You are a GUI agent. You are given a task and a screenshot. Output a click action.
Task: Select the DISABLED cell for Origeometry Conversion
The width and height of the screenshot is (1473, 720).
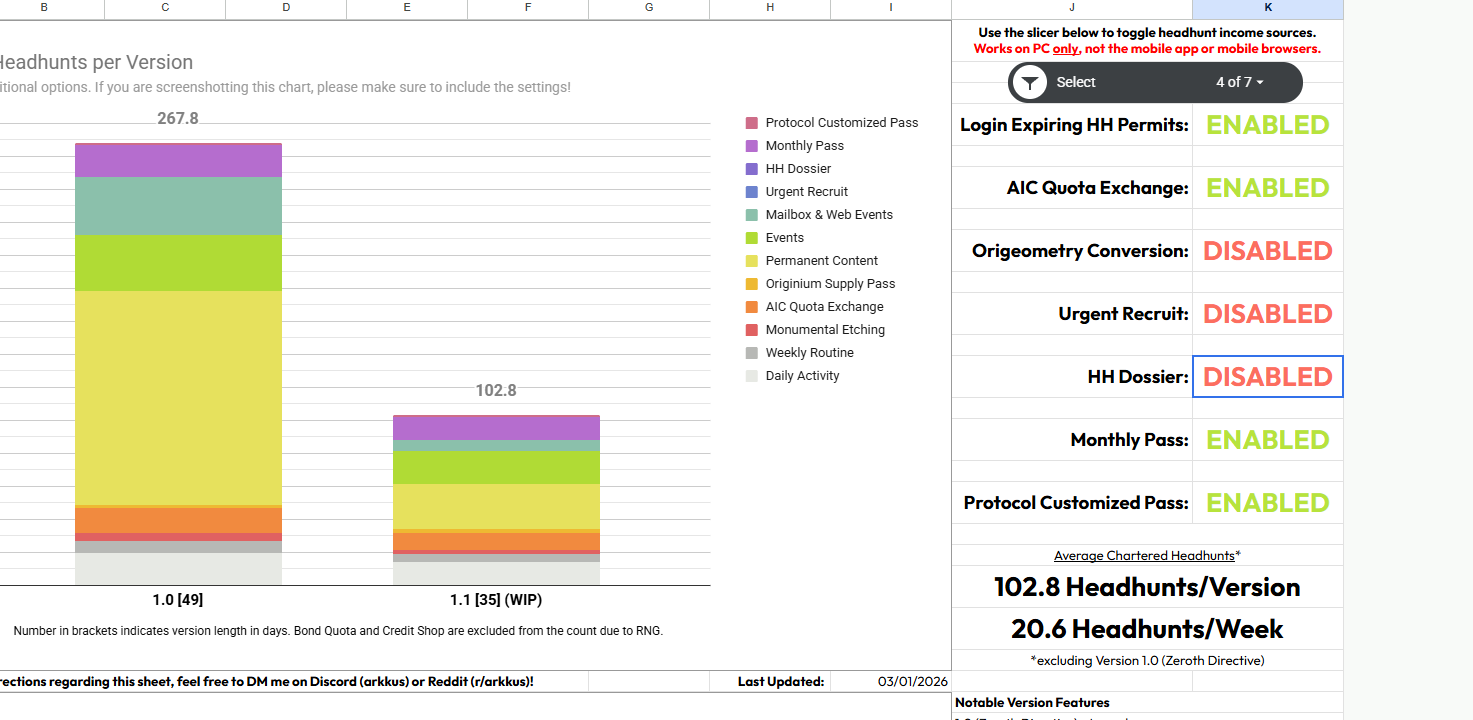pos(1268,251)
